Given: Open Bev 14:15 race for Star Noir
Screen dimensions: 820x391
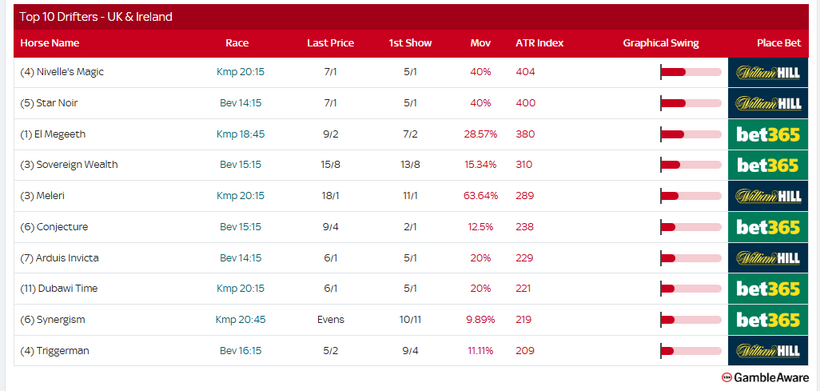Looking at the screenshot, I should 241,103.
